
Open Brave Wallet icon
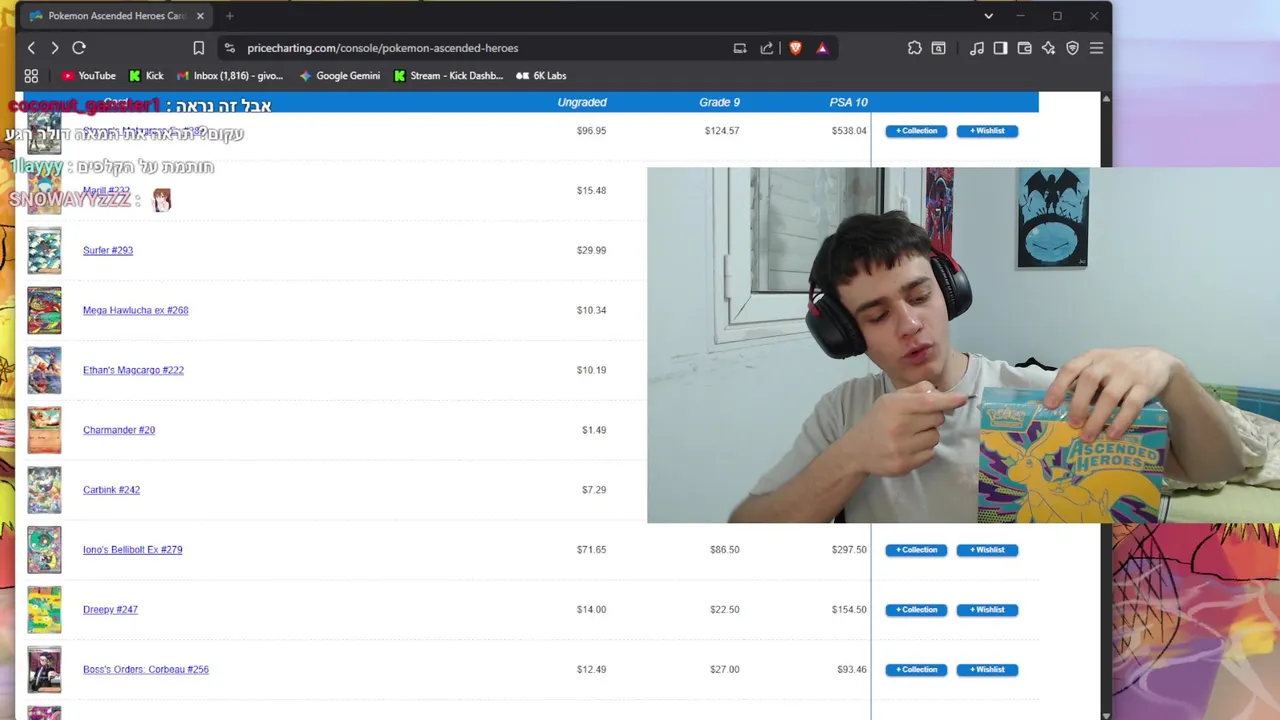[1025, 48]
